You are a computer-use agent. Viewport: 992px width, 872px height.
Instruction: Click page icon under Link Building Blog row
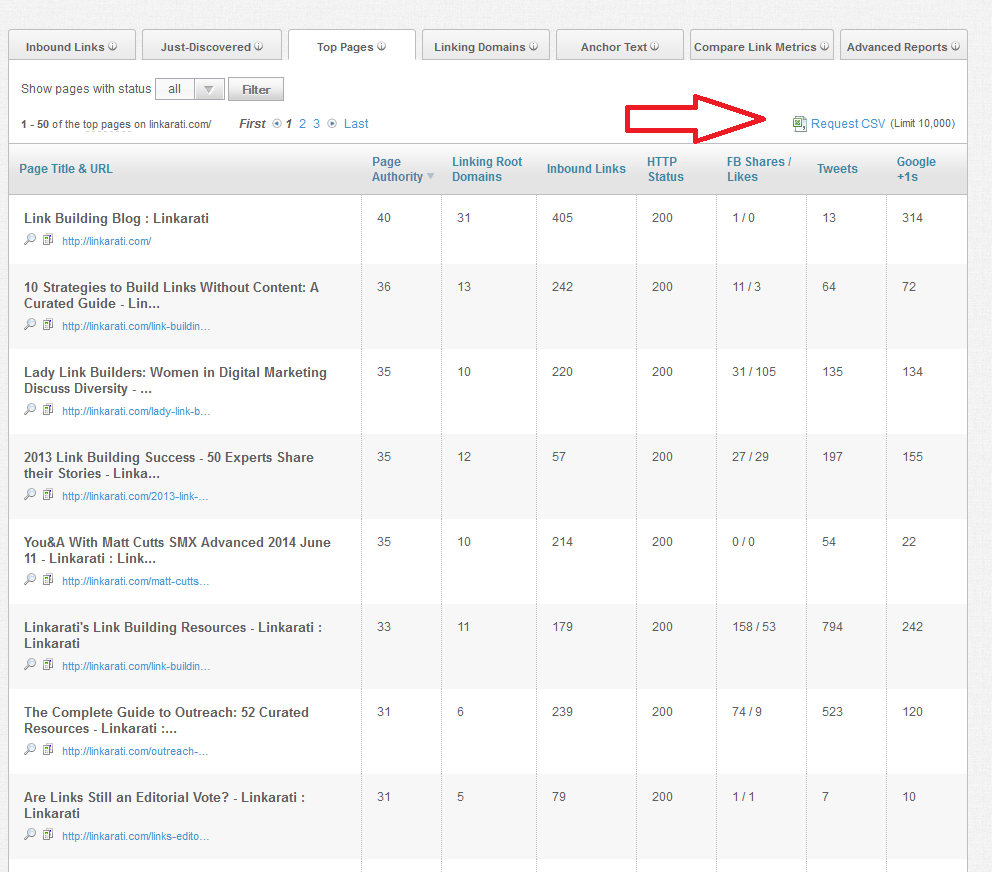[48, 239]
